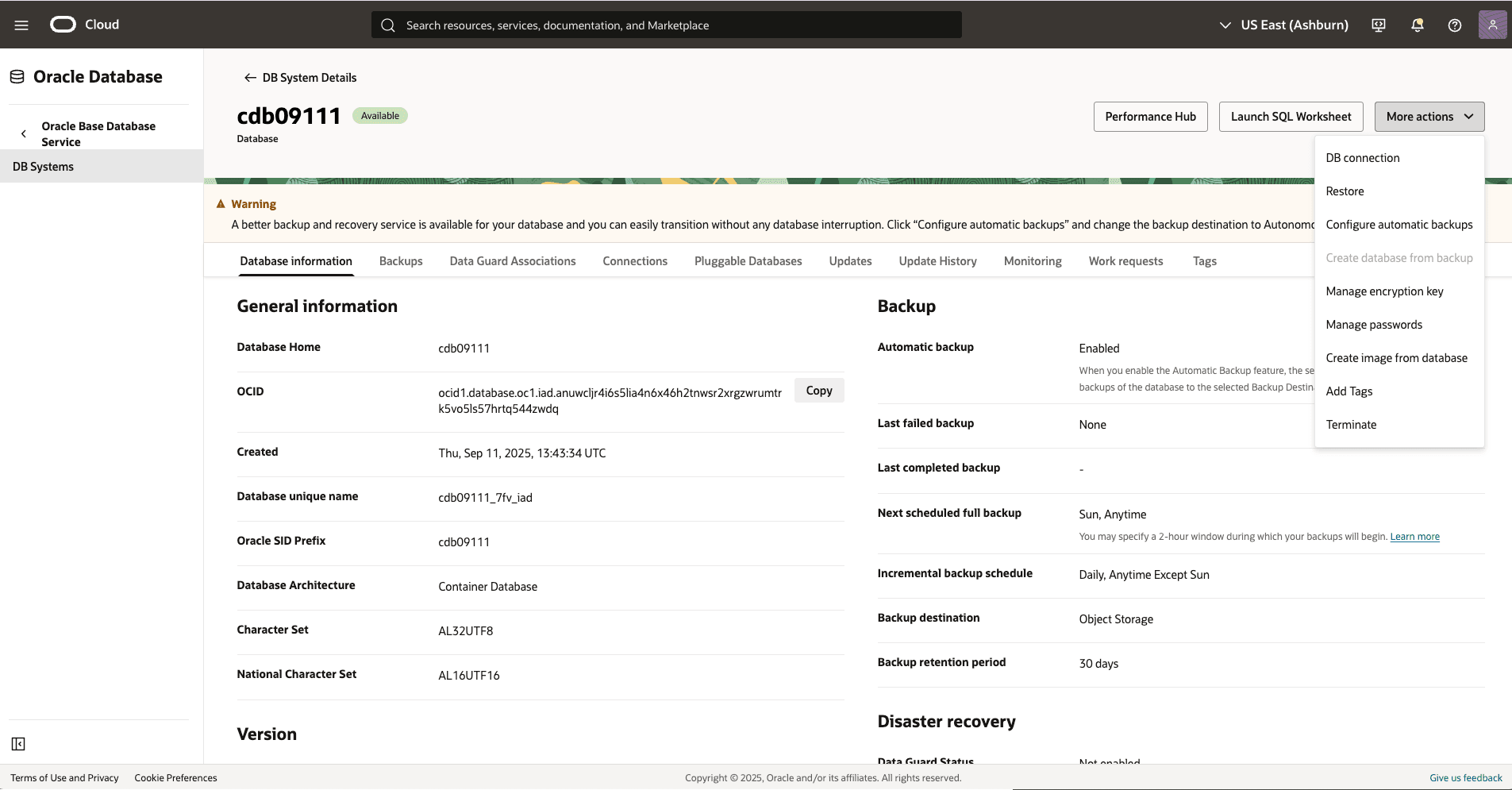Screen dimensions: 1512x790
Task: Copy the database OCID
Action: pos(818,390)
